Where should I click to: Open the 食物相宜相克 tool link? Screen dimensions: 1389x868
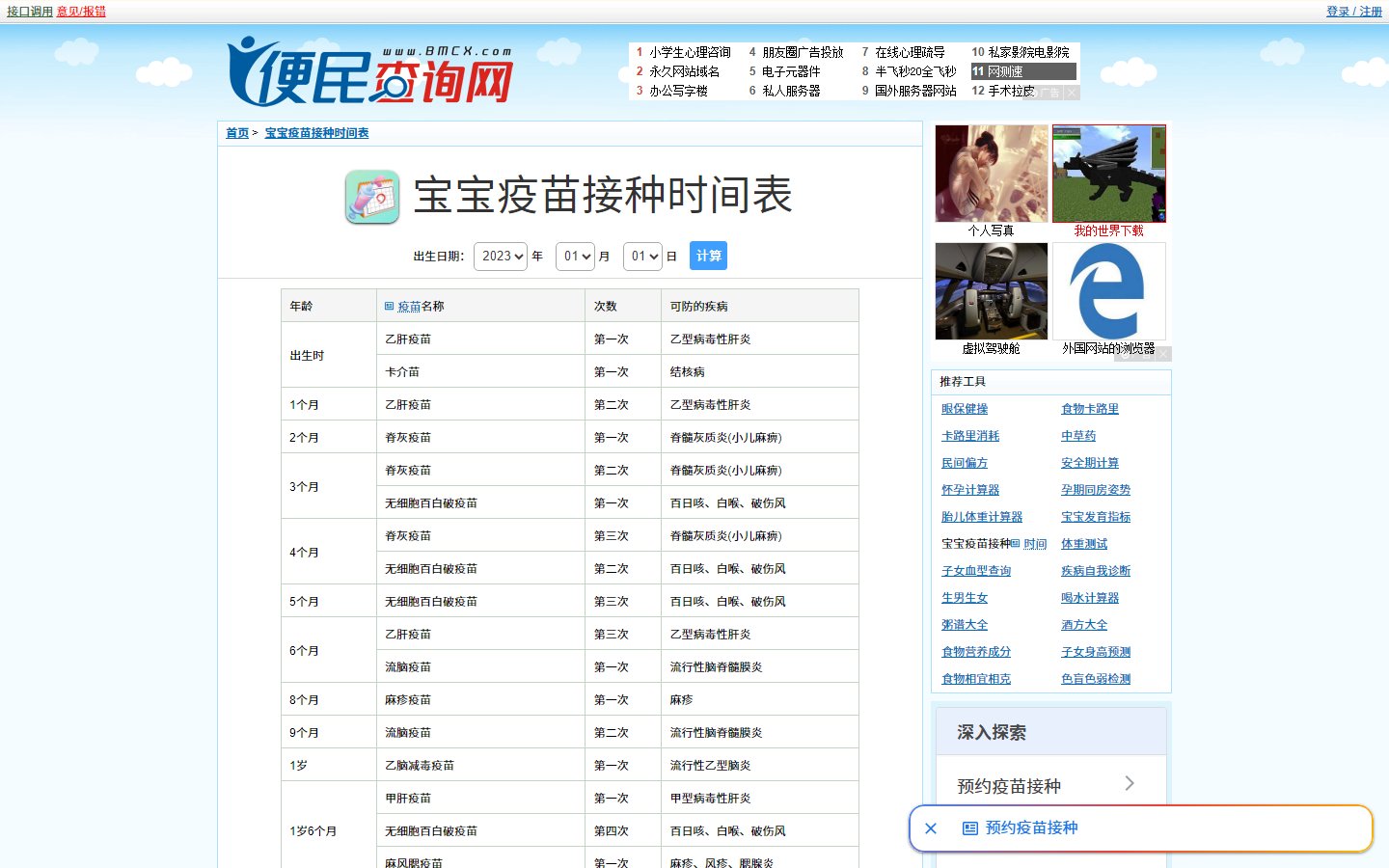tap(976, 679)
